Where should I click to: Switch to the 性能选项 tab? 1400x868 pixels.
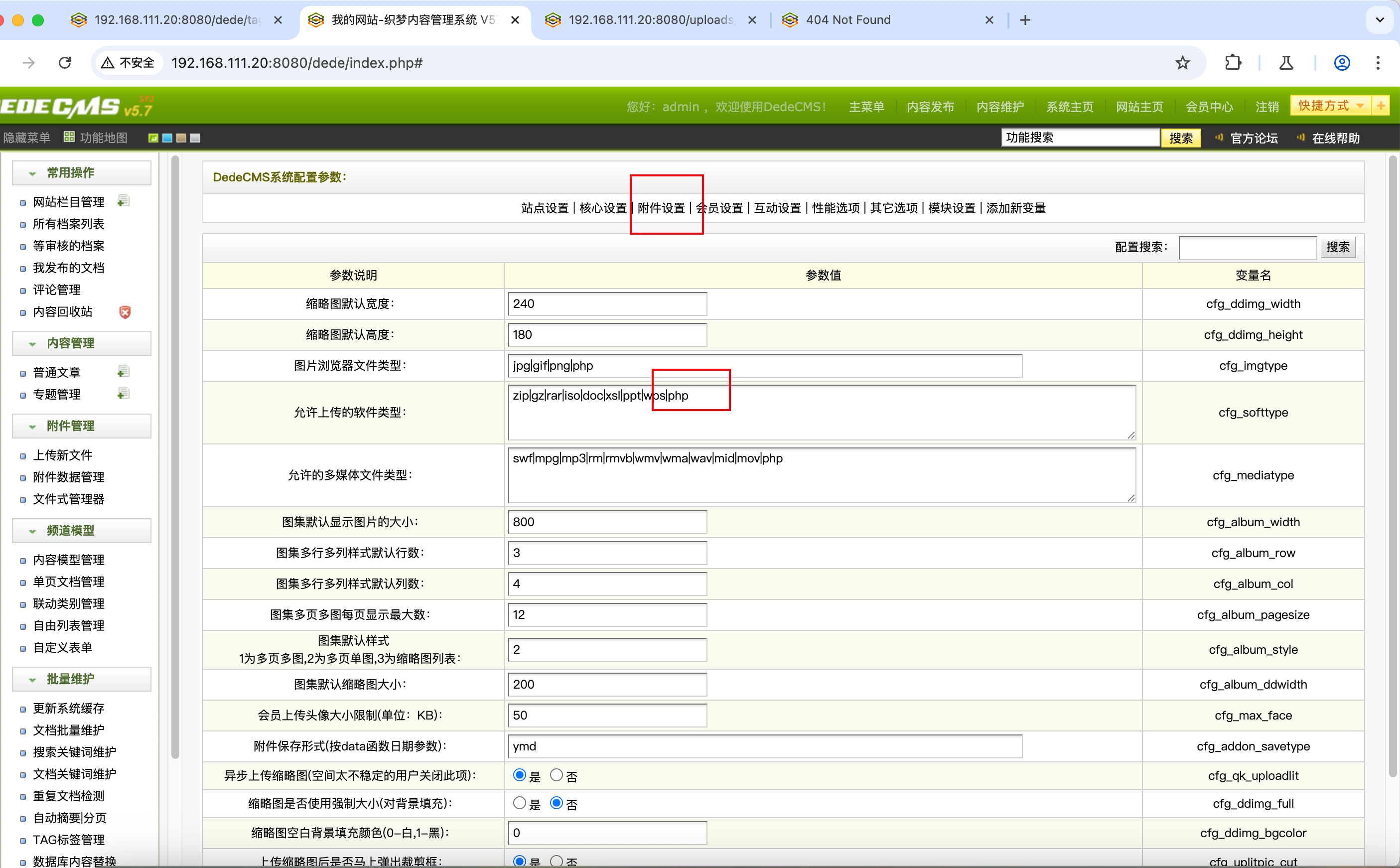click(835, 208)
